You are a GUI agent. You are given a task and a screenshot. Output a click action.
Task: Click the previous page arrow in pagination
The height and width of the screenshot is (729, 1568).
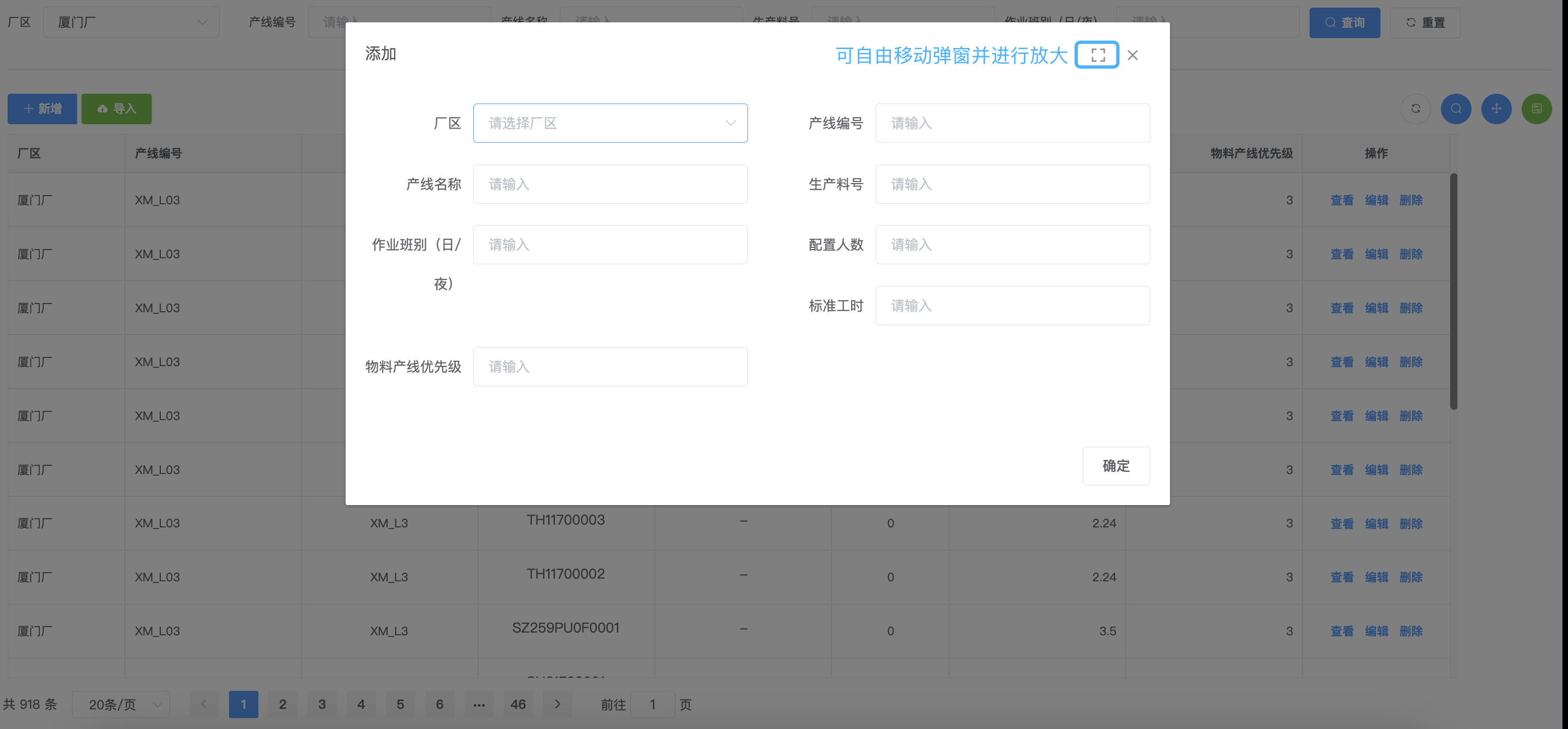point(204,704)
